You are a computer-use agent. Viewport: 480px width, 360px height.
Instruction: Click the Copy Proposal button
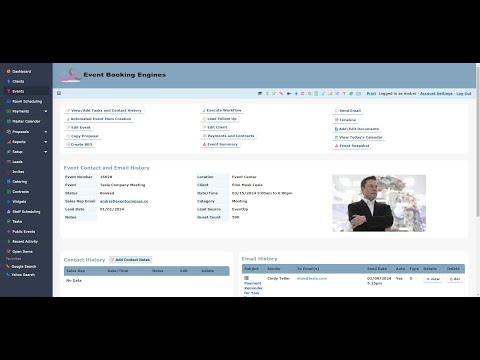click(82, 136)
